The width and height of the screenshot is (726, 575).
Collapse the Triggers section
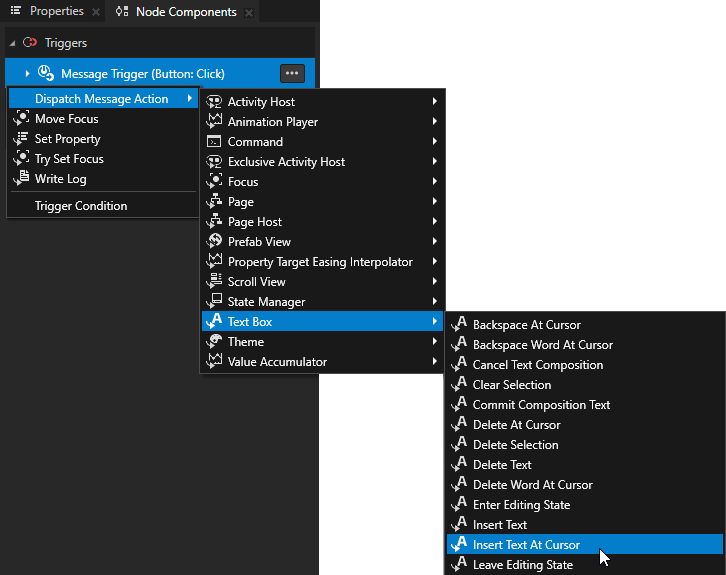pos(12,43)
